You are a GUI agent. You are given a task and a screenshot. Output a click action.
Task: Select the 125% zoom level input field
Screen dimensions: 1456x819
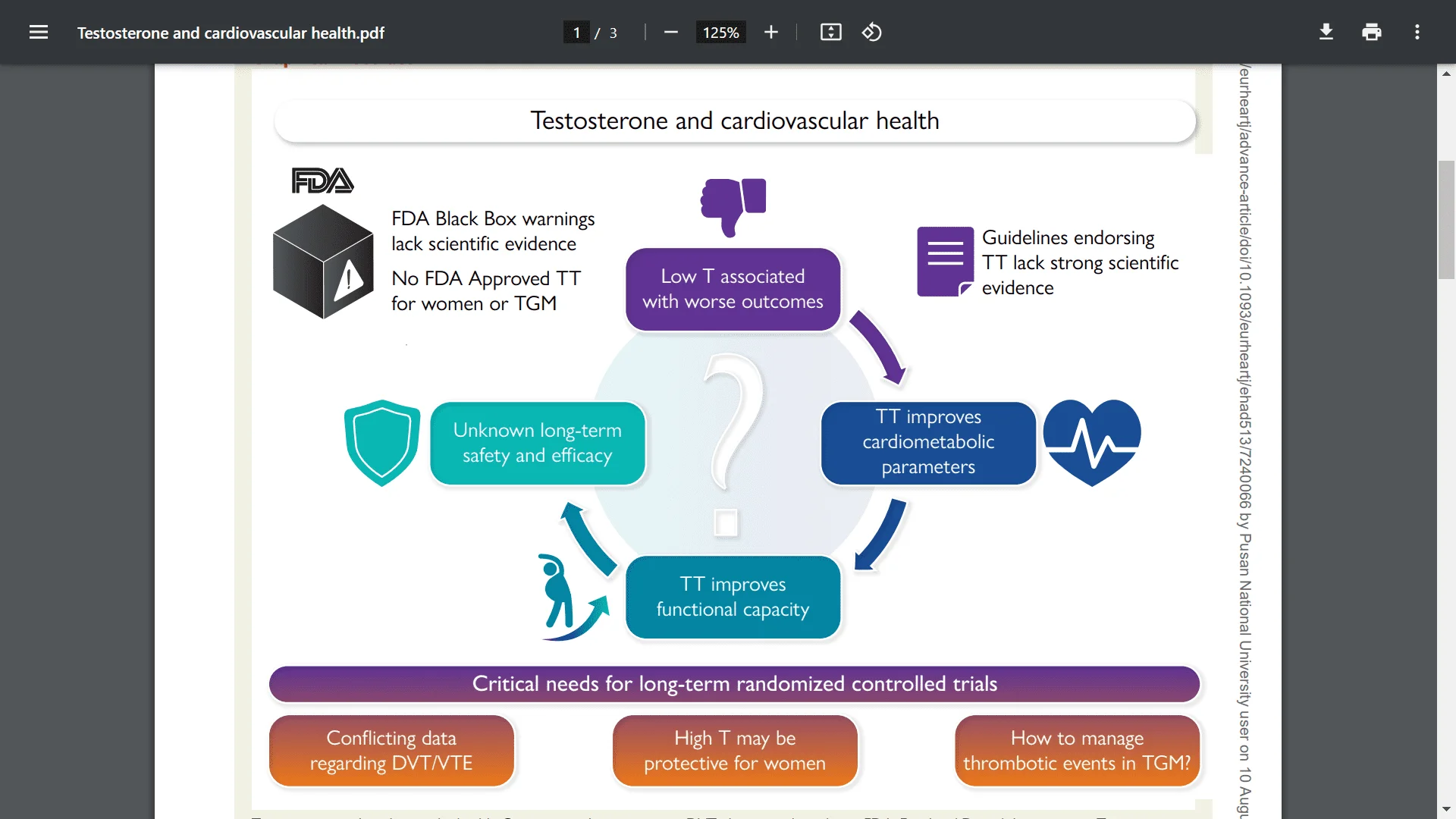[719, 32]
